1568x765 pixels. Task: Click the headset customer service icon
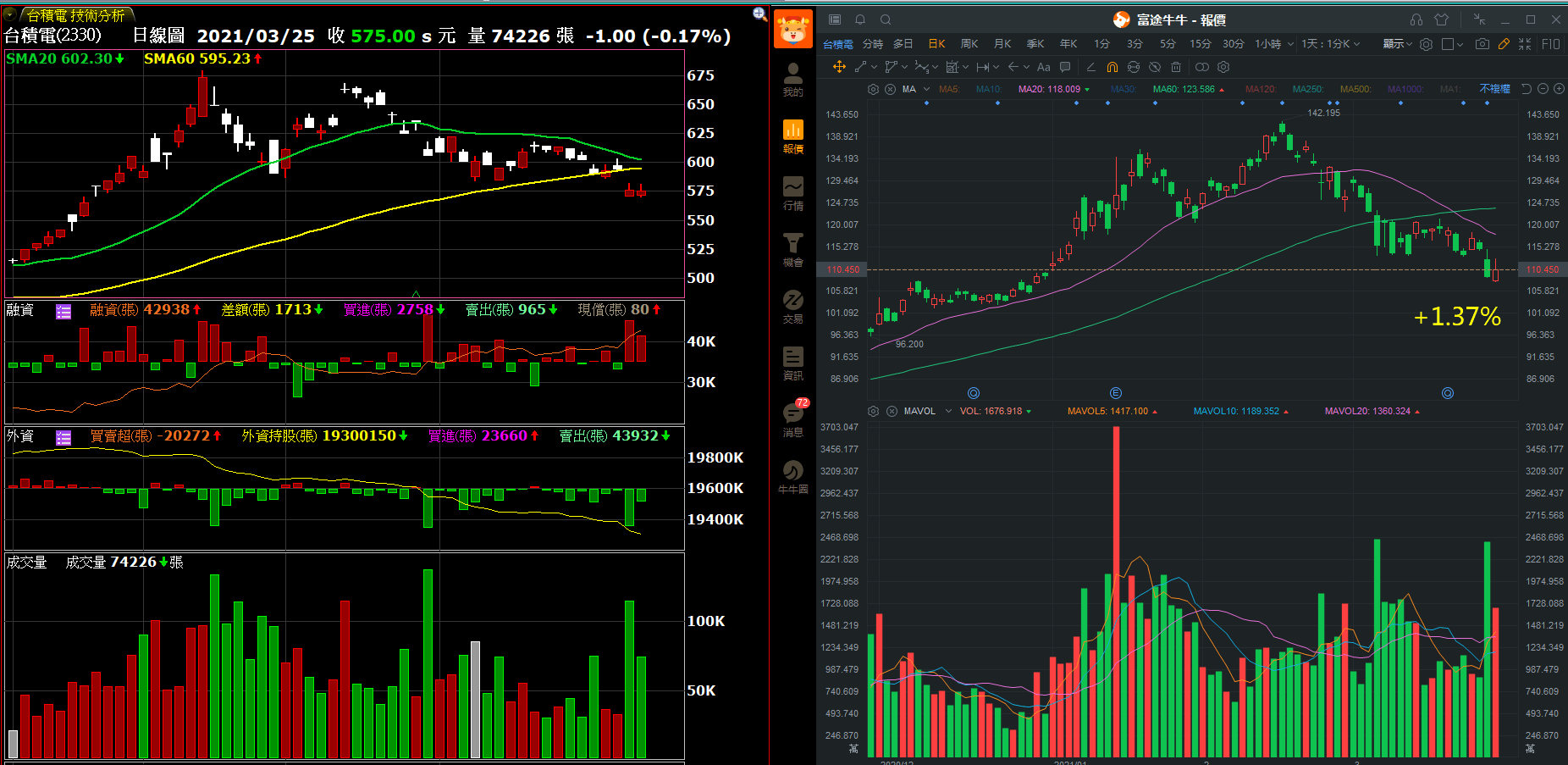coord(1416,19)
